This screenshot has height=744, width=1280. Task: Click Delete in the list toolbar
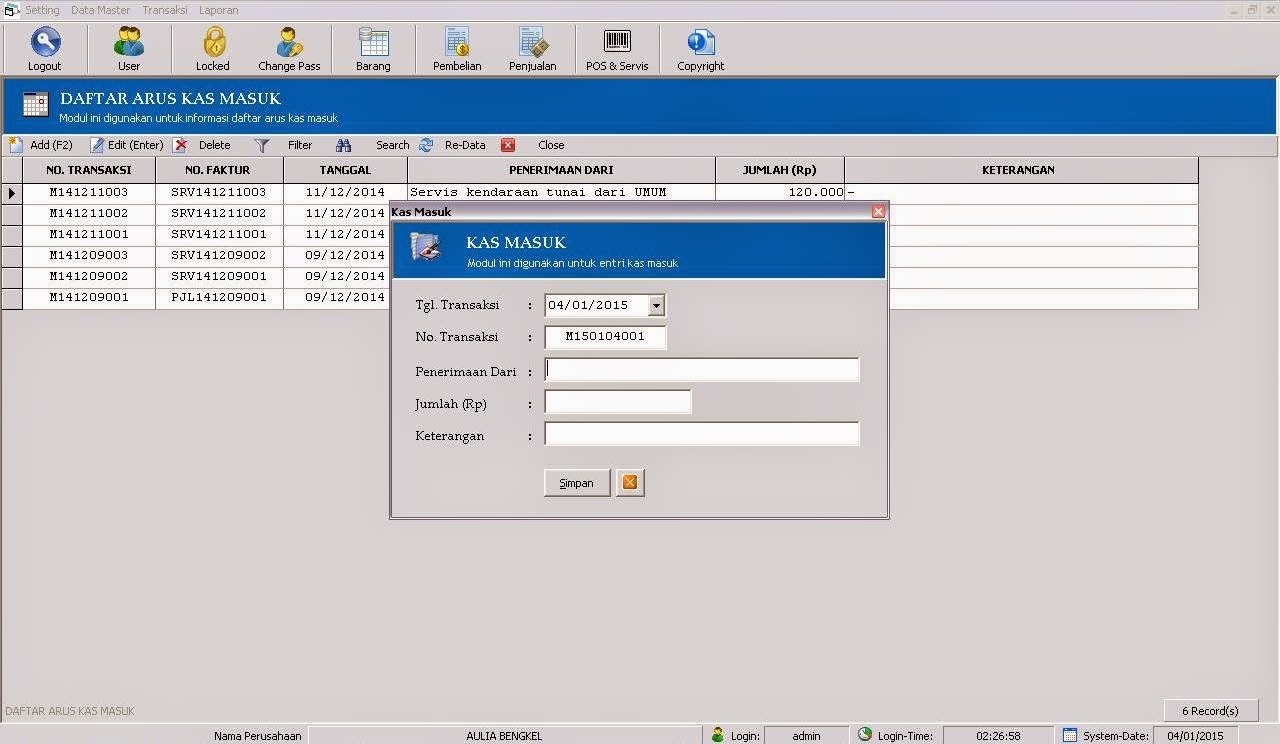202,145
